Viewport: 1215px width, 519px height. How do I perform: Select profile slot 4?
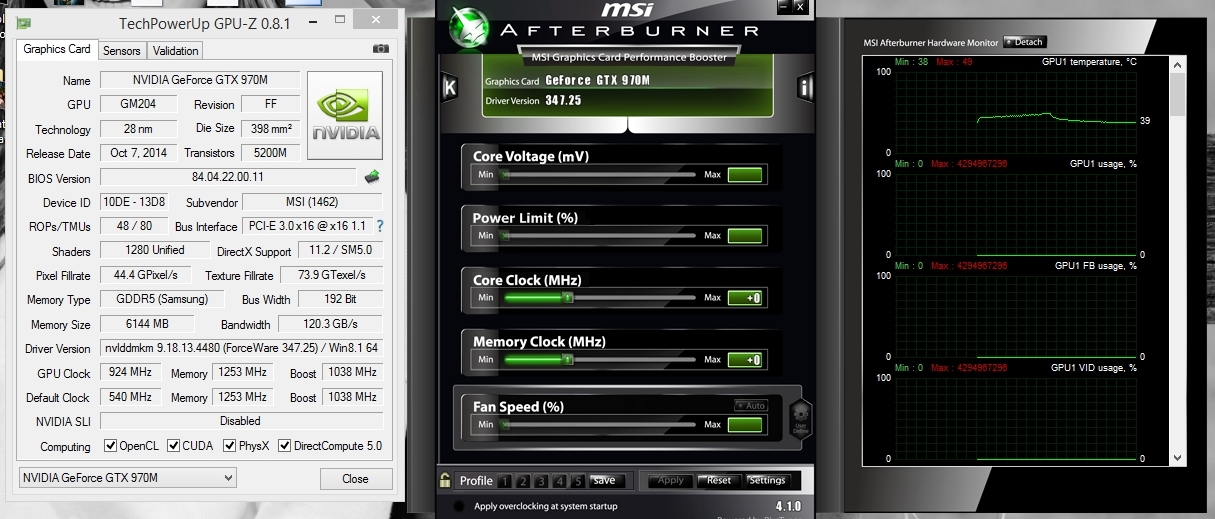(559, 481)
